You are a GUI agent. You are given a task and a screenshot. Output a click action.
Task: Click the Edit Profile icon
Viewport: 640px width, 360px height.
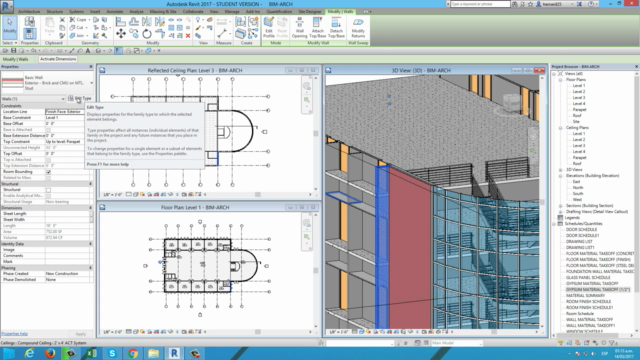point(269,27)
